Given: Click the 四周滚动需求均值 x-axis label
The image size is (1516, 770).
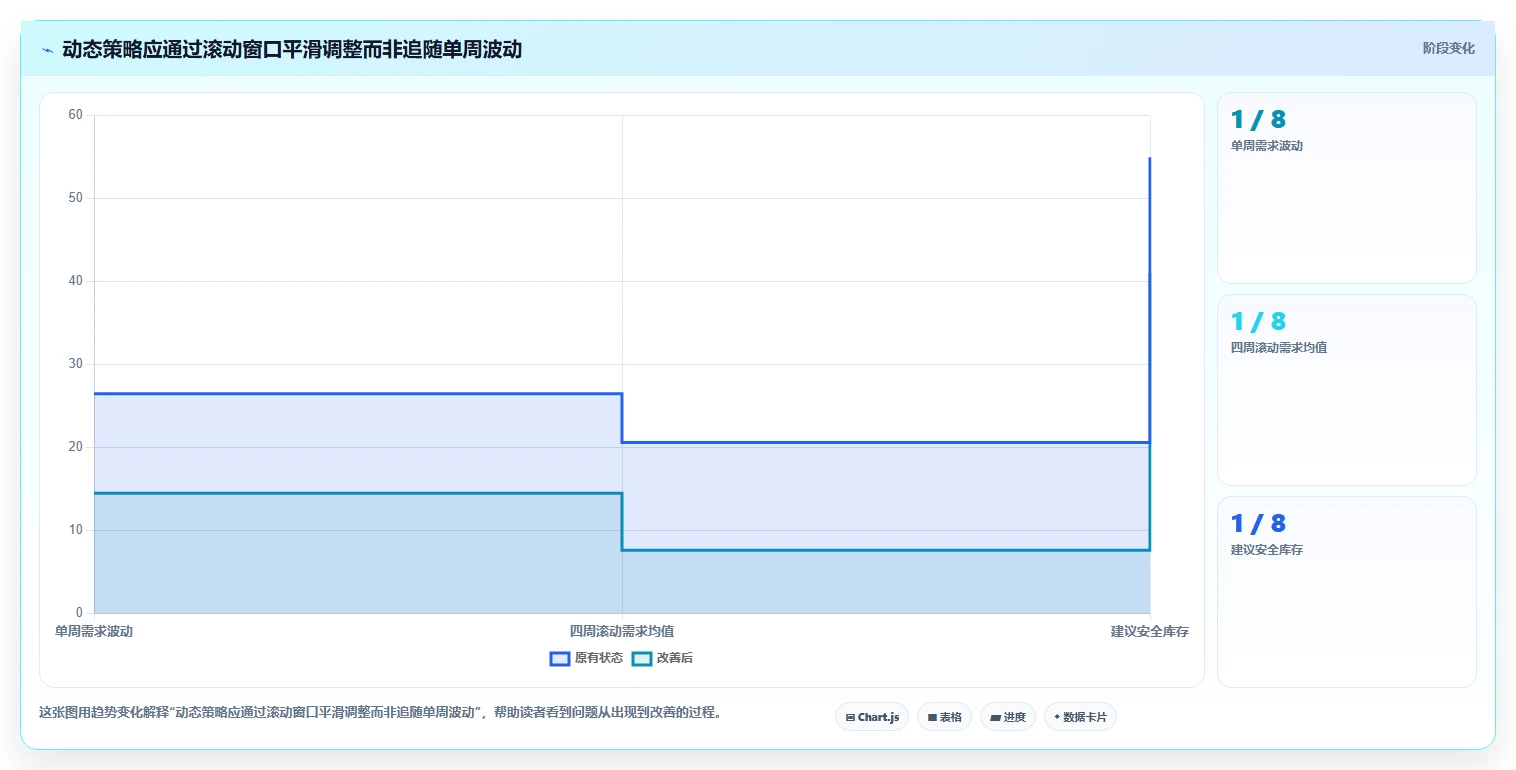Looking at the screenshot, I should [x=622, y=632].
